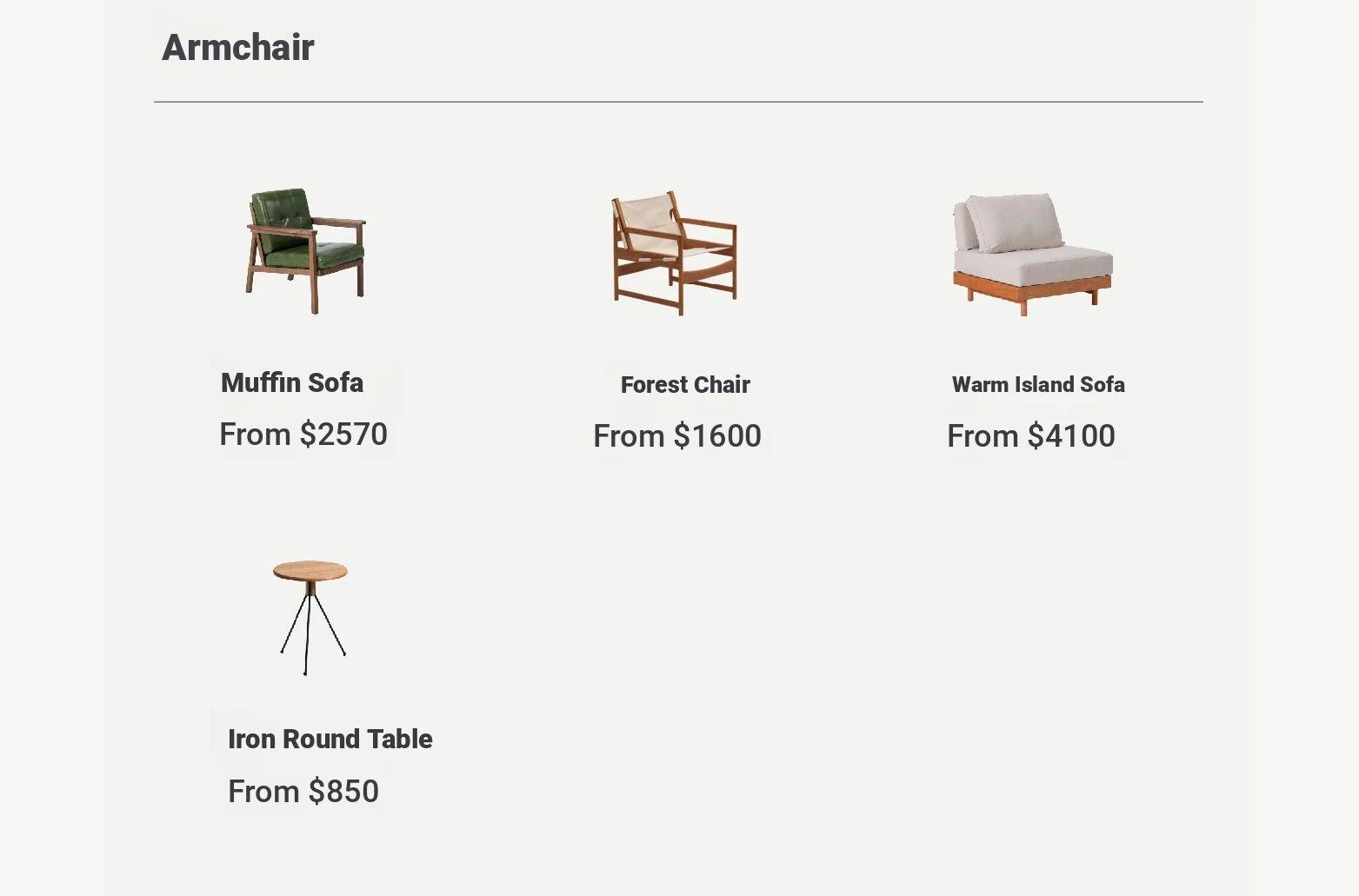Click the round wooden tabletop

coord(310,571)
